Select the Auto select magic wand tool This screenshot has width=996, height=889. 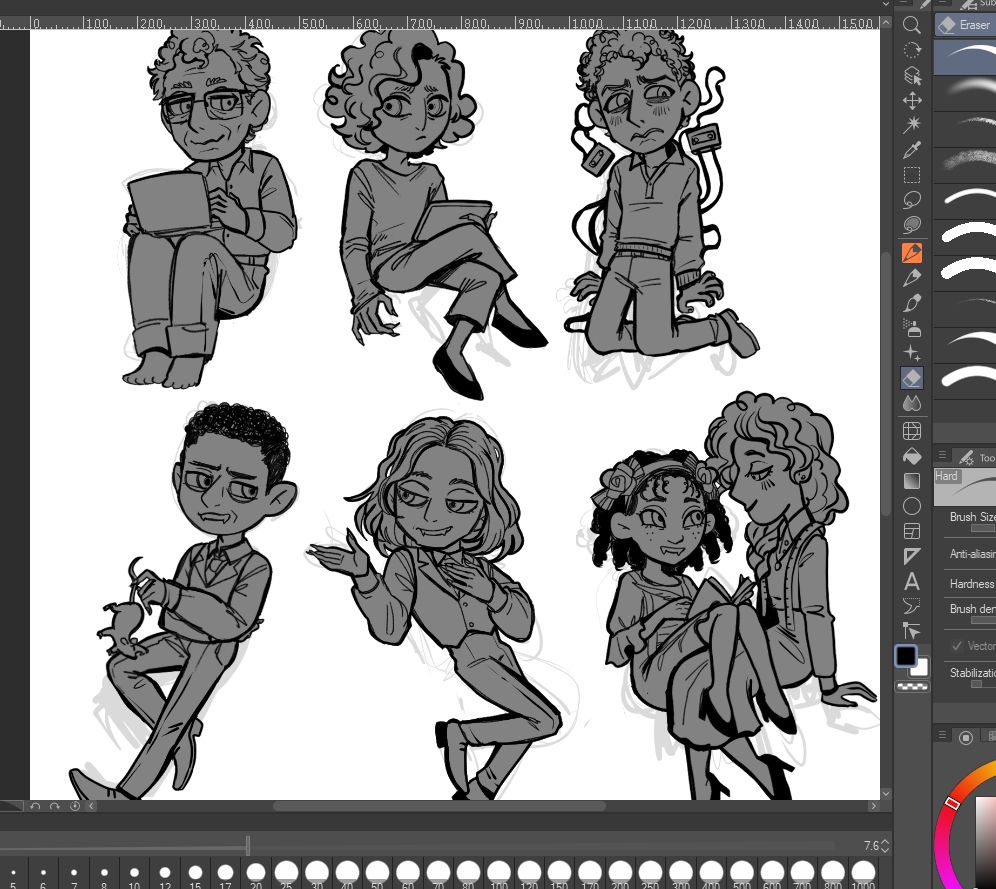pyautogui.click(x=912, y=125)
